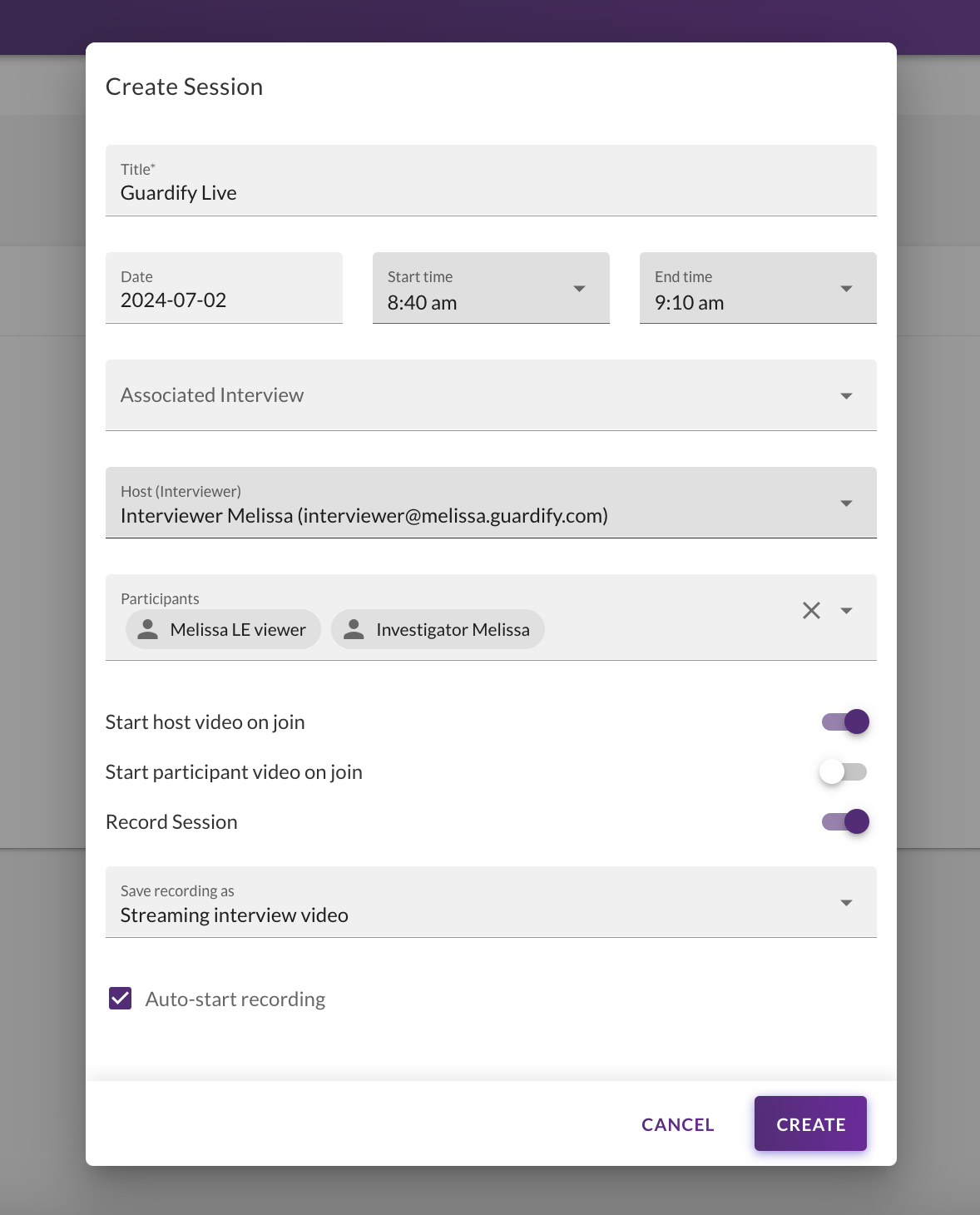Enable Start participant video on join
The height and width of the screenshot is (1215, 980).
[844, 771]
